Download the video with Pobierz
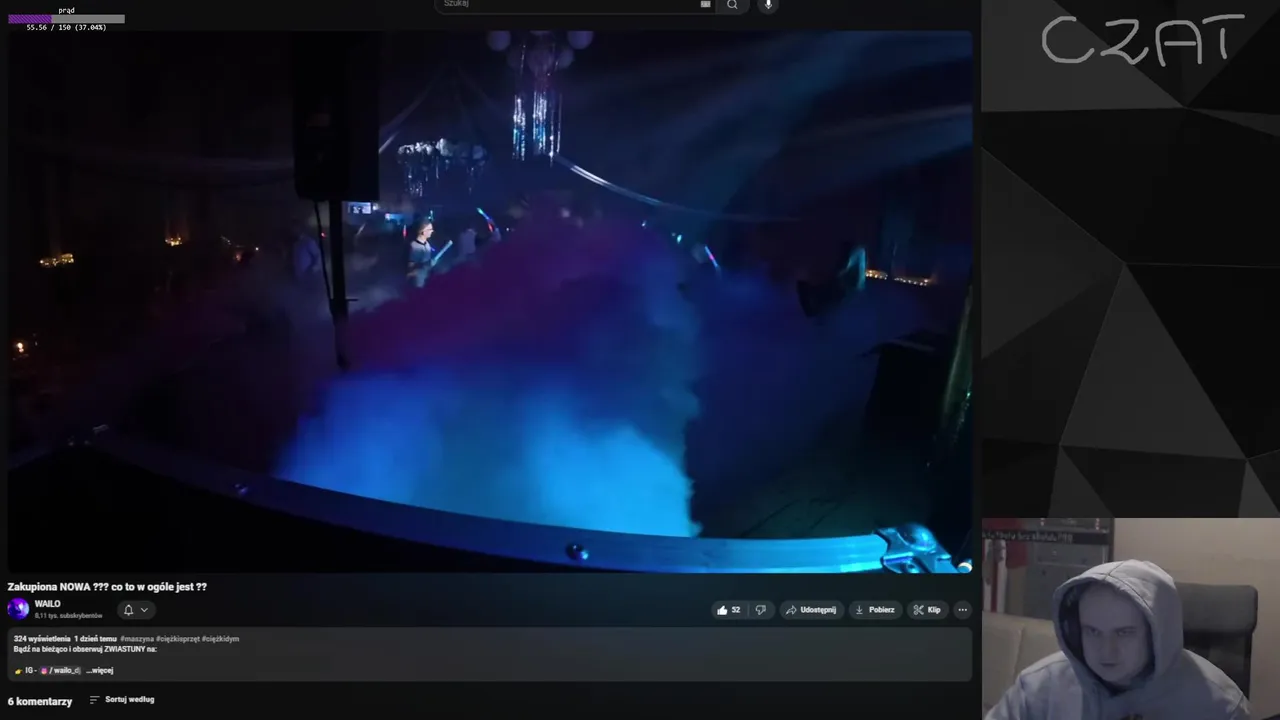Image resolution: width=1280 pixels, height=720 pixels. click(875, 610)
